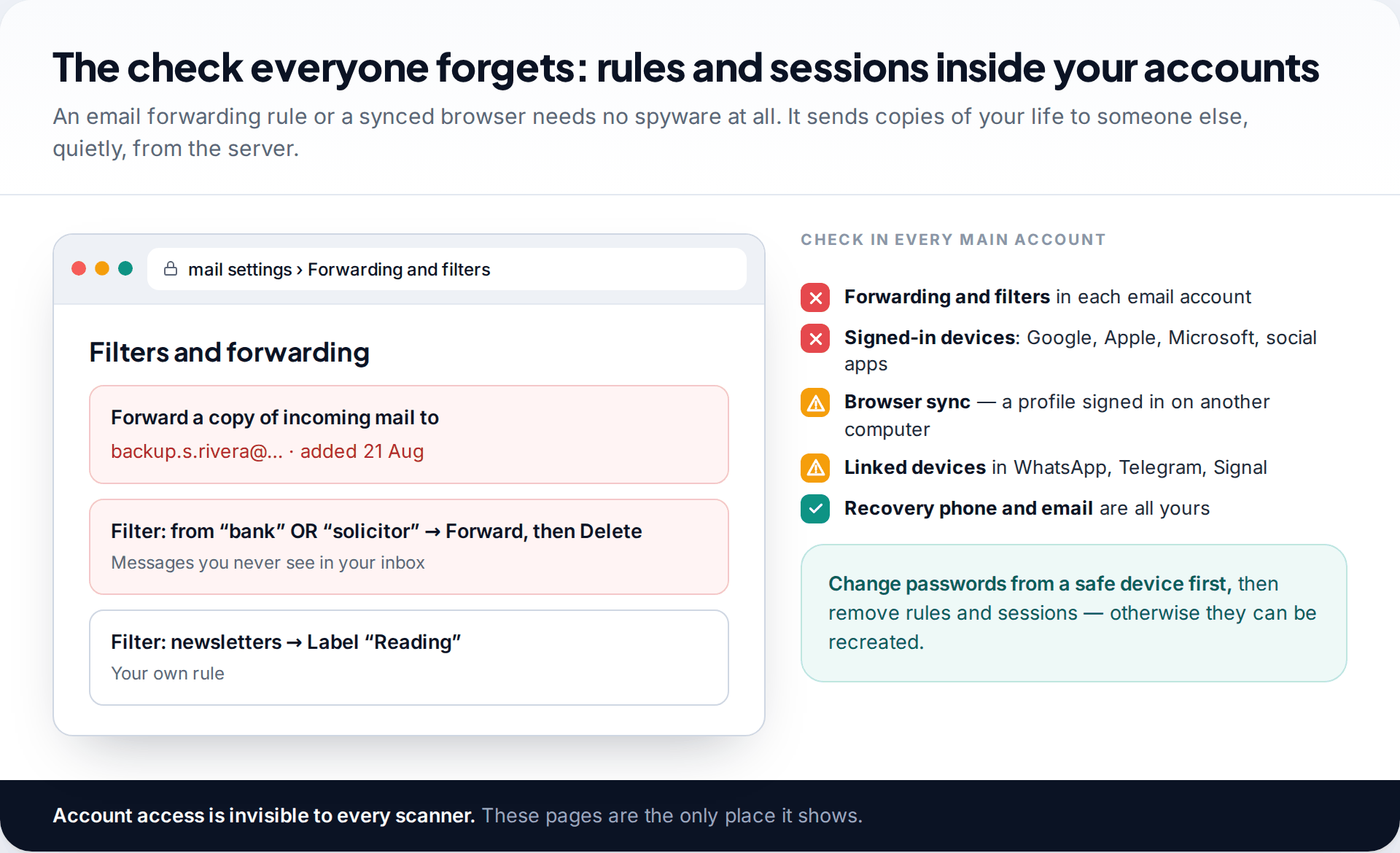
Task: Click the Account access is invisible footer banner
Action: pos(700,816)
